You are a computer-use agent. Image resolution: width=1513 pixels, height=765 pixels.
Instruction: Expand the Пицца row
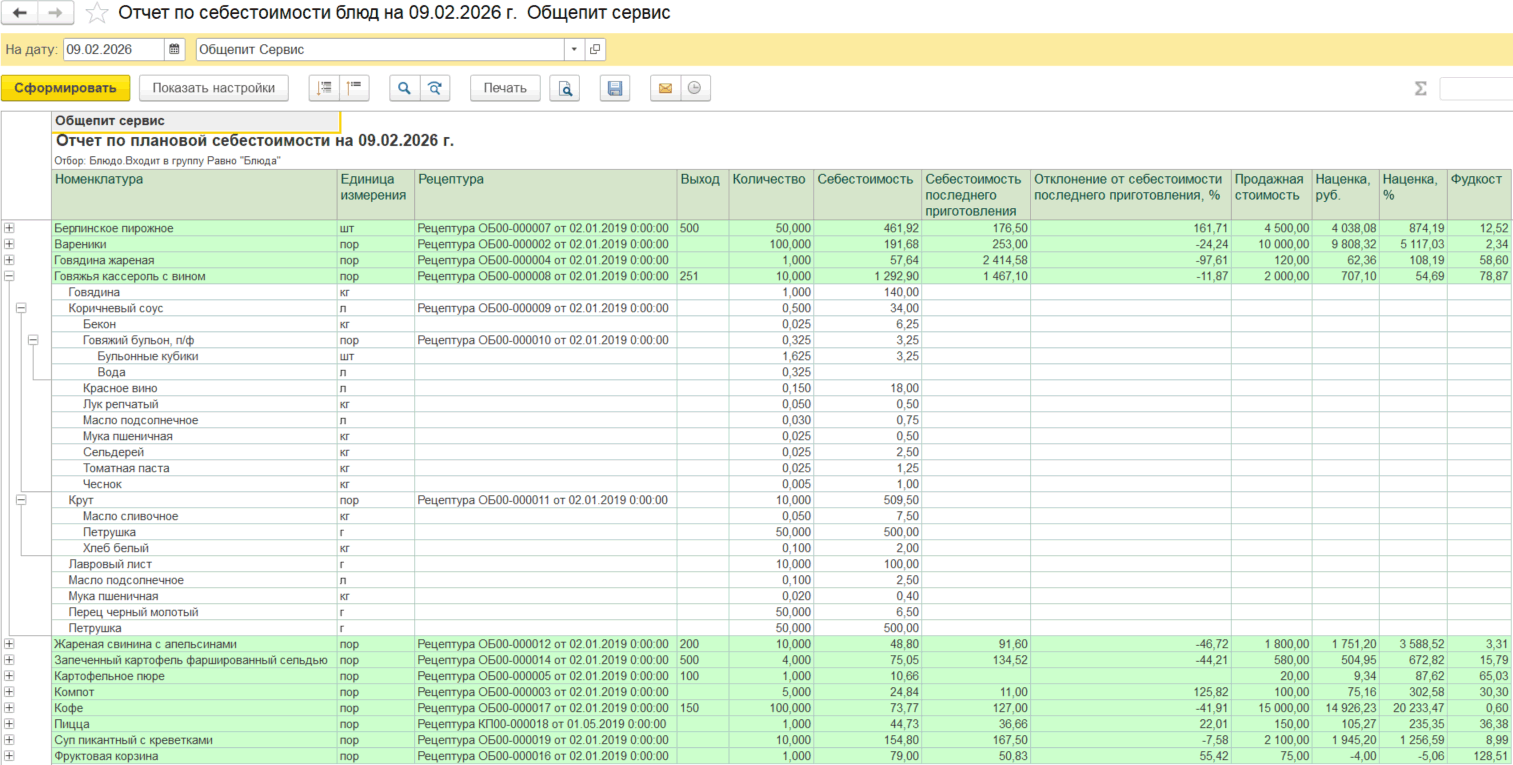pyautogui.click(x=10, y=724)
